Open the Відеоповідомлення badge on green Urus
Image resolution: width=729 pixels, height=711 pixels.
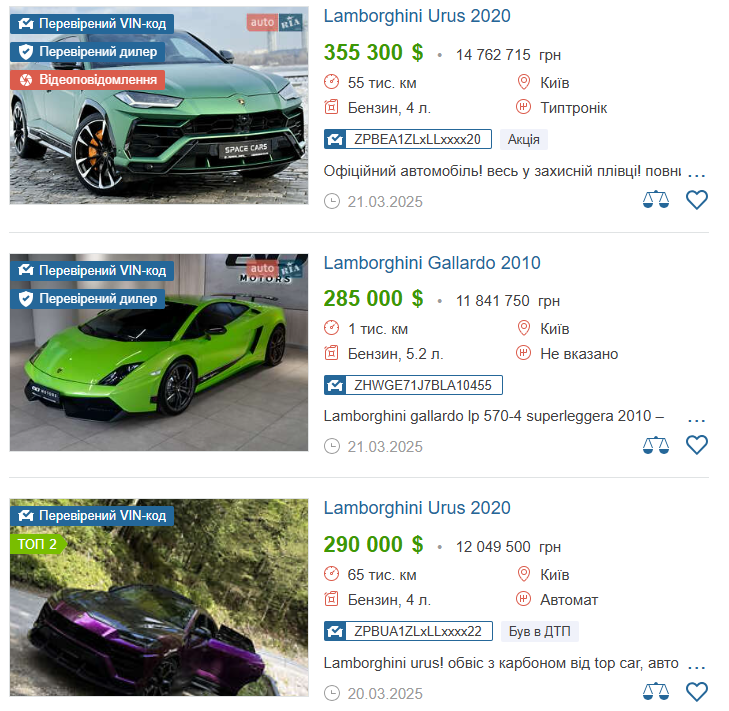coord(87,80)
